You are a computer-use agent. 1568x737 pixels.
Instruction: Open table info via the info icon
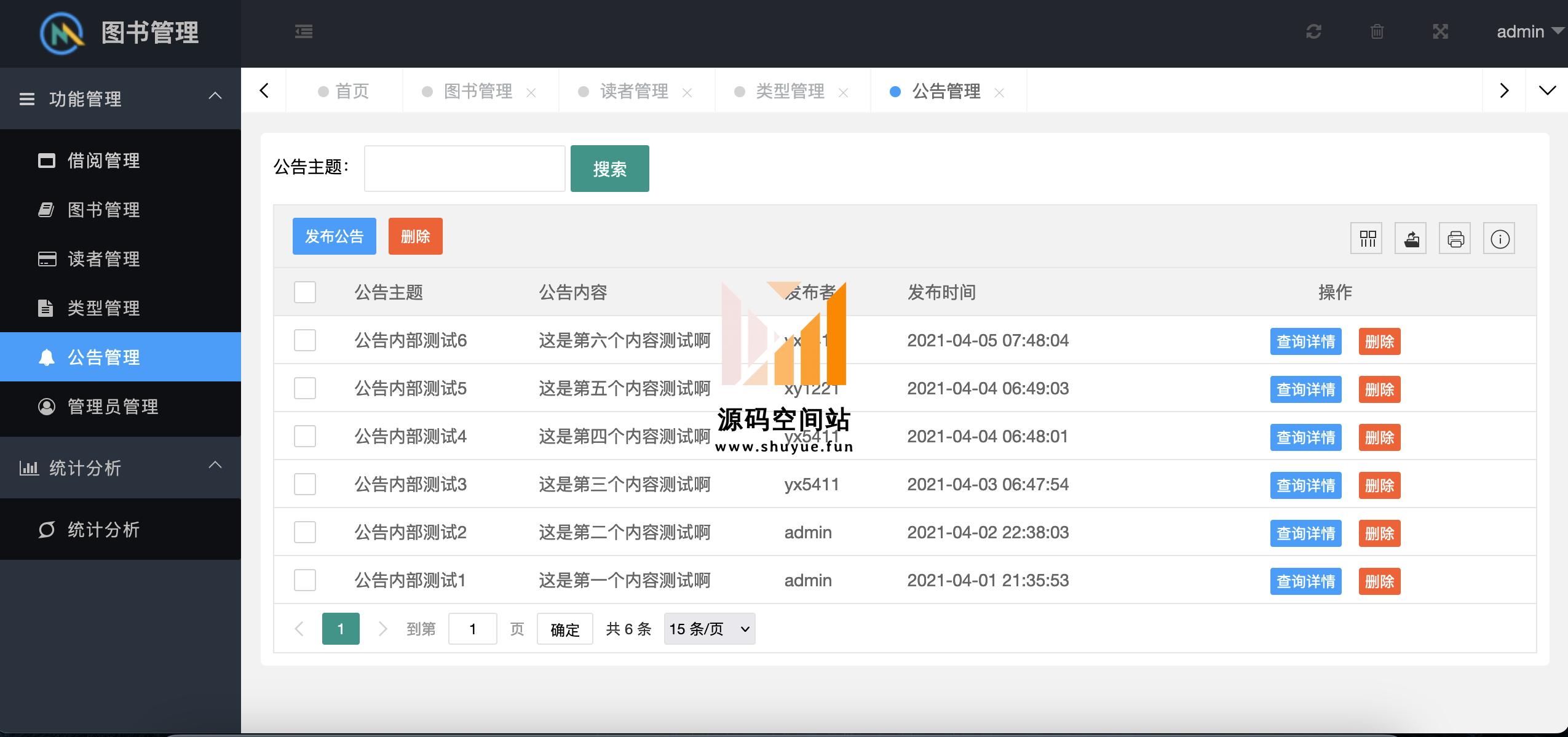click(1499, 239)
